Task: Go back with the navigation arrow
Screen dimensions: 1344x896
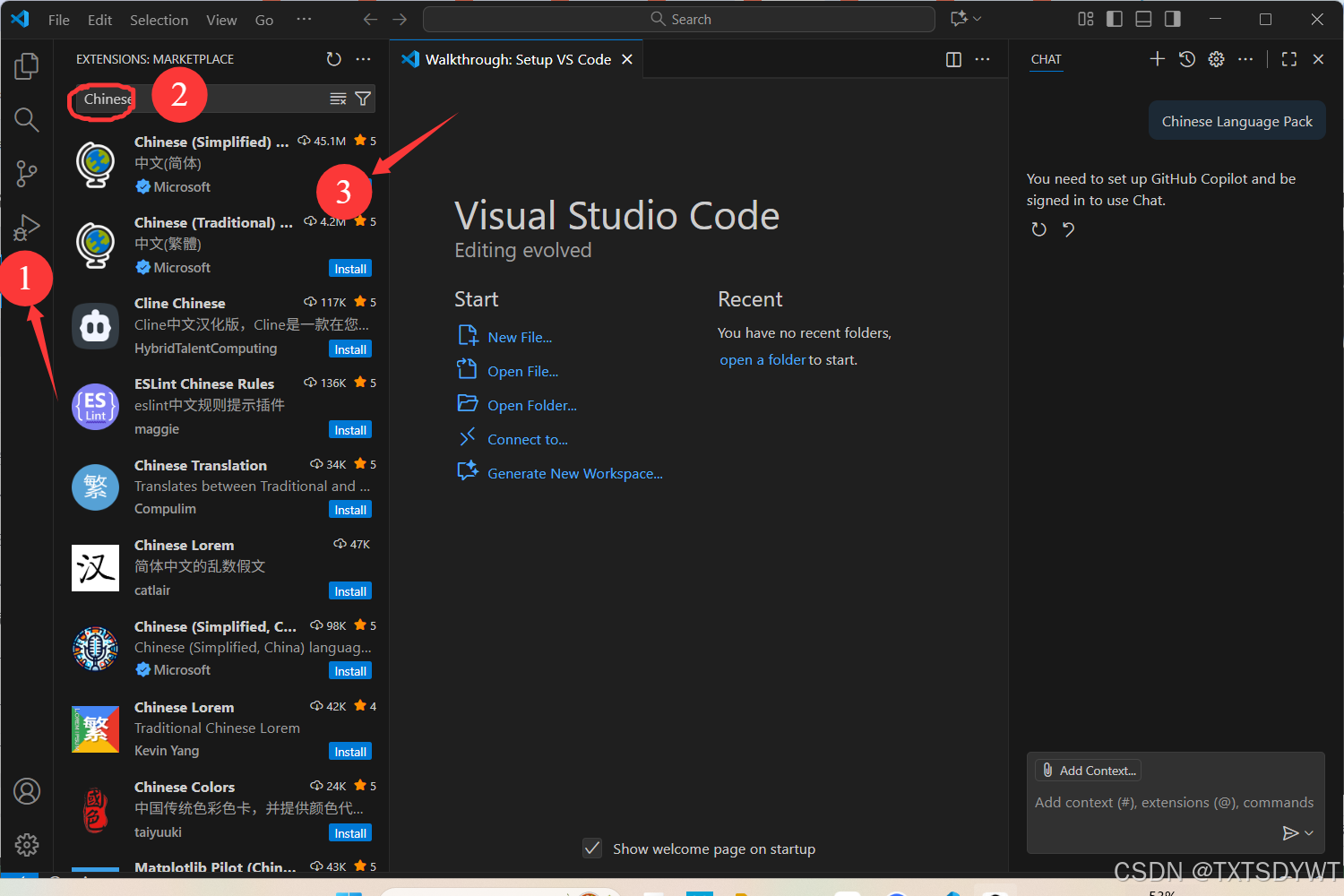Action: click(370, 19)
